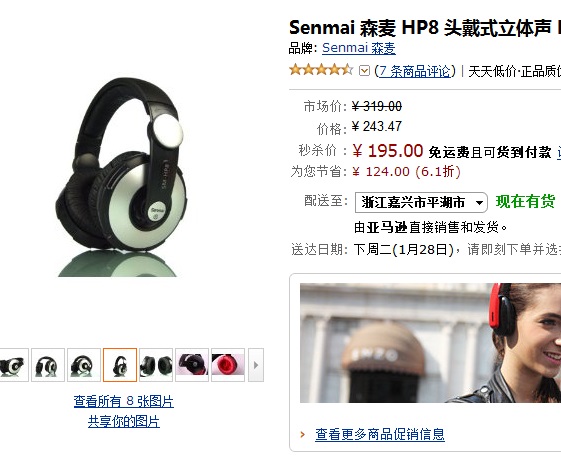Select the third headphone thumbnail
Screen dimensions: 561x459
pyautogui.click(x=84, y=365)
